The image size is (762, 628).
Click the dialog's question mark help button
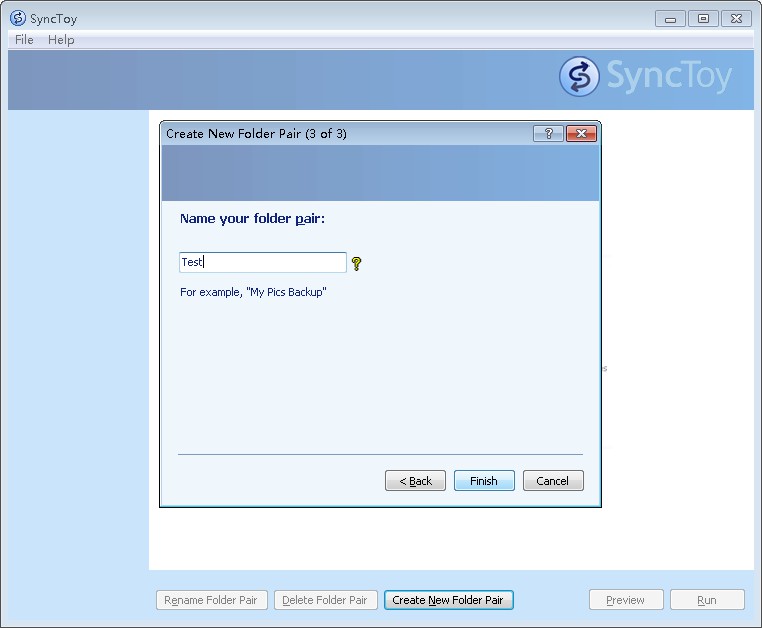coord(548,133)
